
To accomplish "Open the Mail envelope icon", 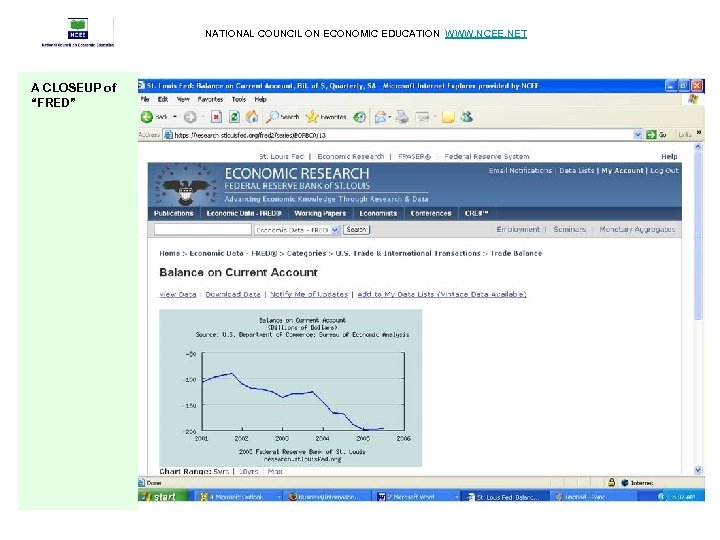I will [x=380, y=118].
